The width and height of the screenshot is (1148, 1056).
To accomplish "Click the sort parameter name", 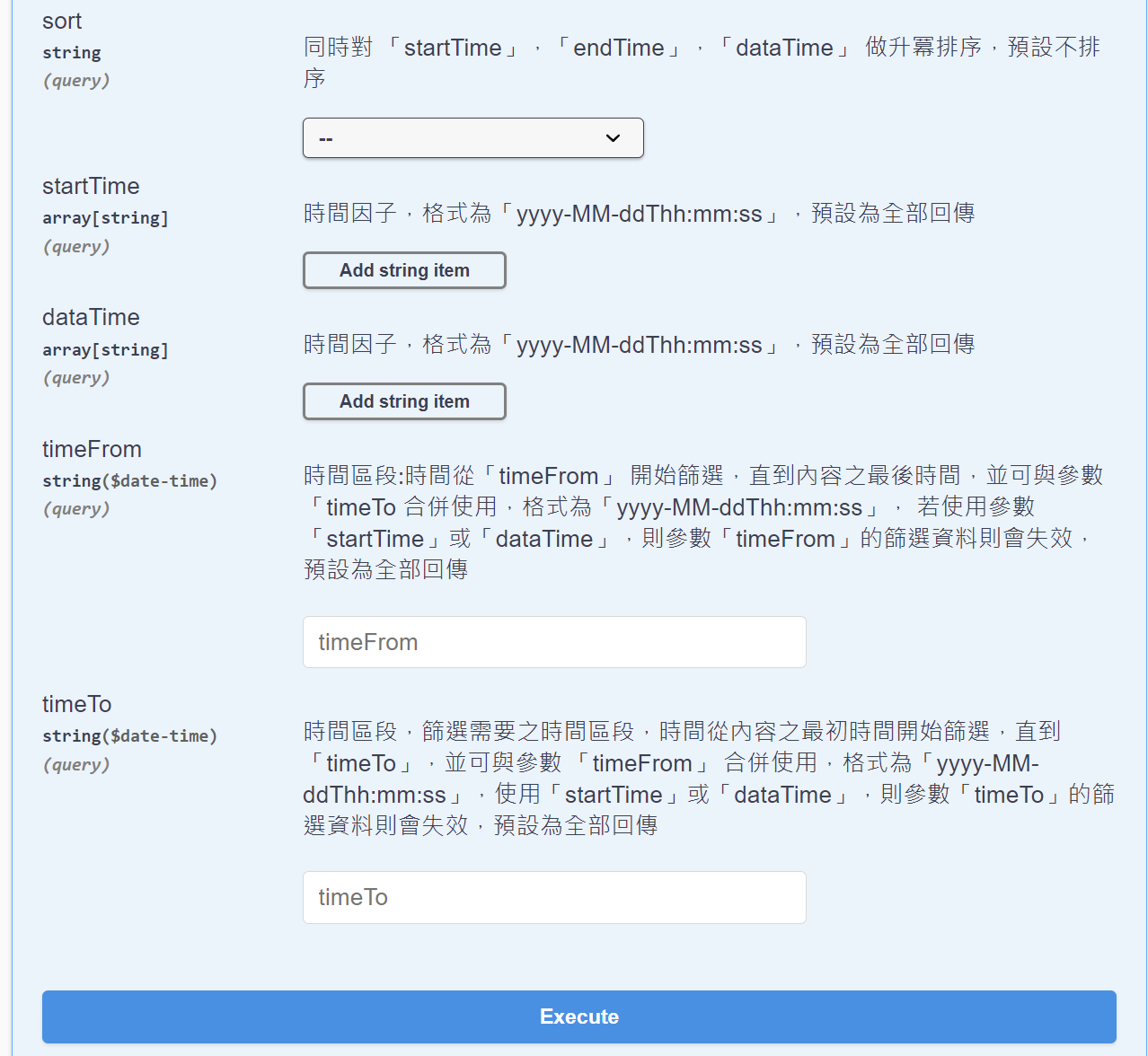I will 62,22.
